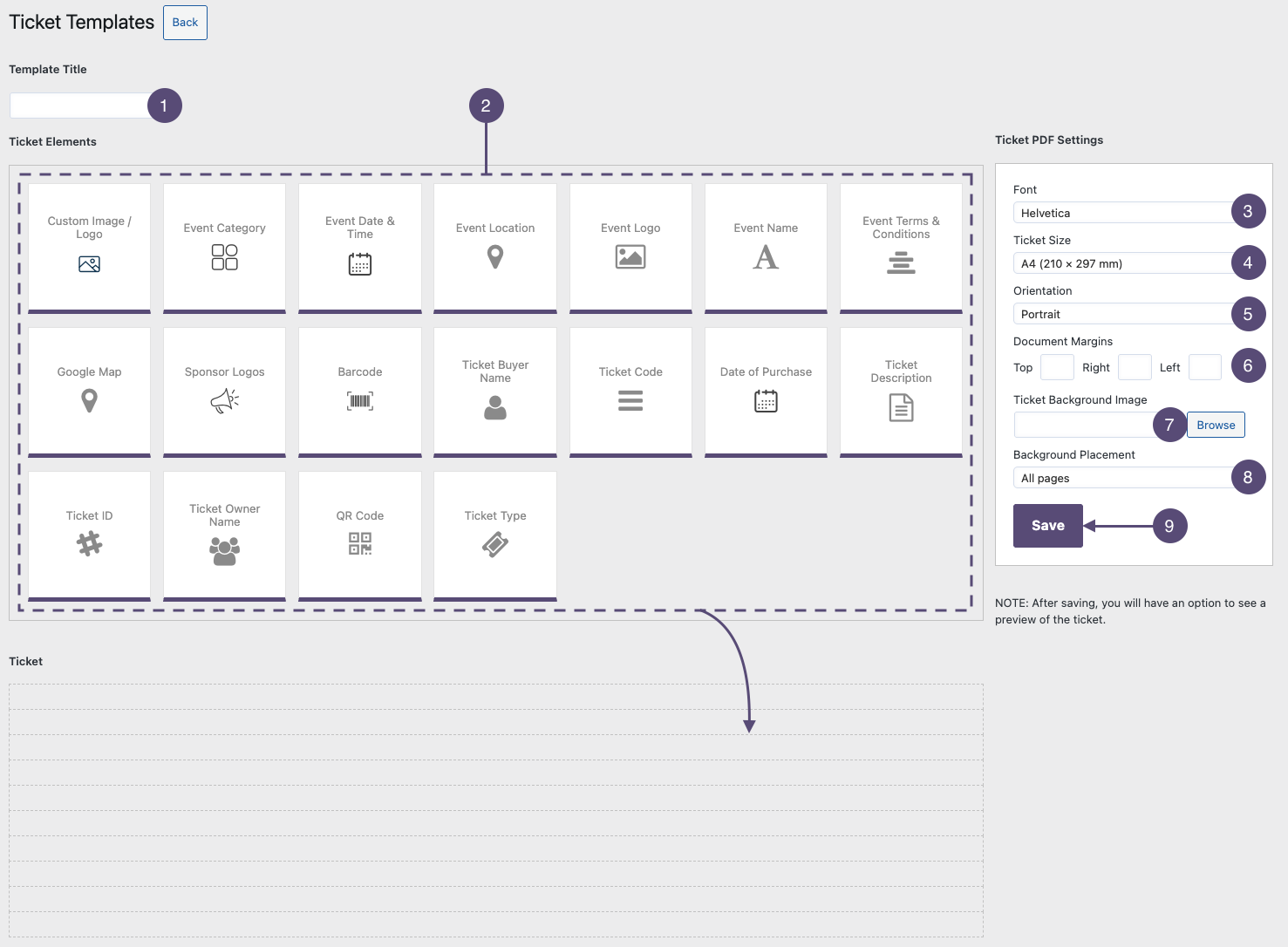Click the Event Date & Time calendar icon
The image size is (1288, 947).
pos(360,264)
